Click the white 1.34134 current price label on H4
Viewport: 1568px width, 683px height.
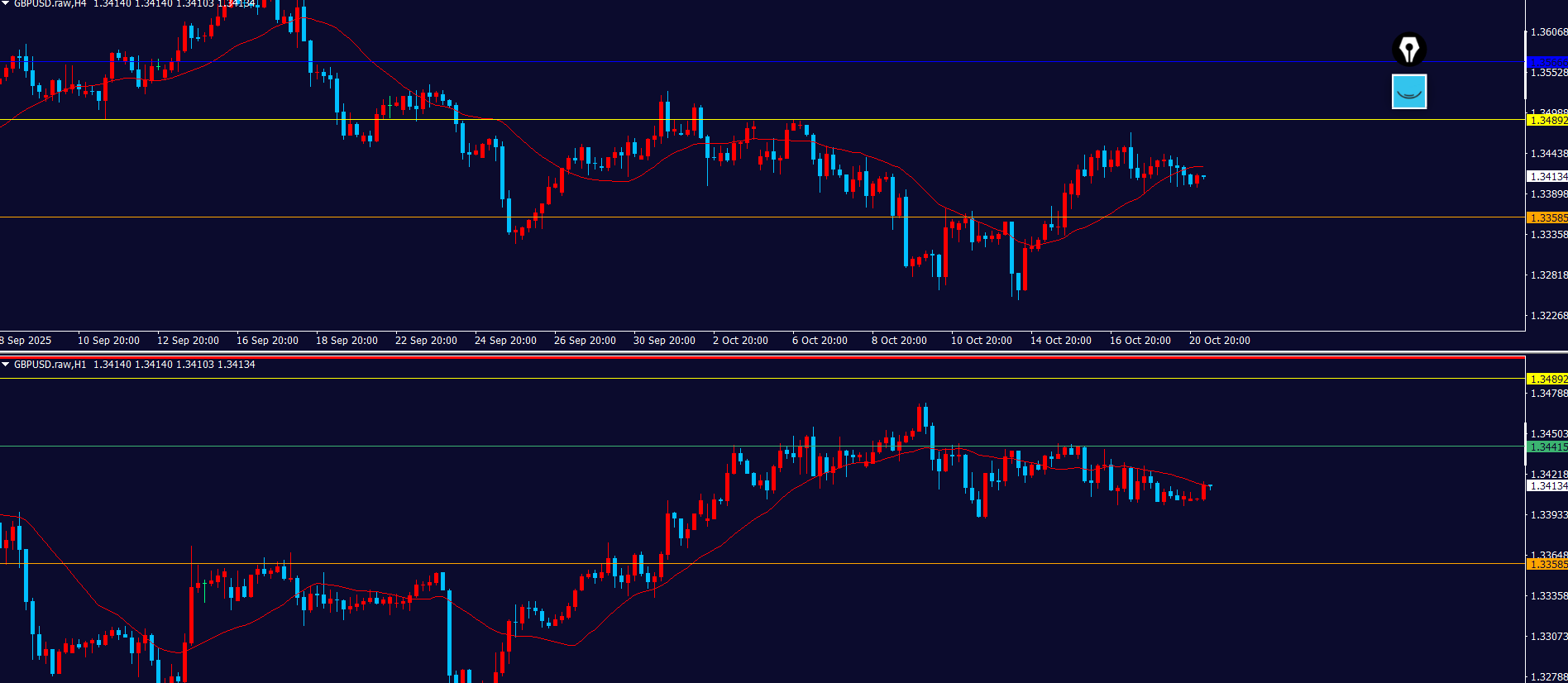[1546, 177]
